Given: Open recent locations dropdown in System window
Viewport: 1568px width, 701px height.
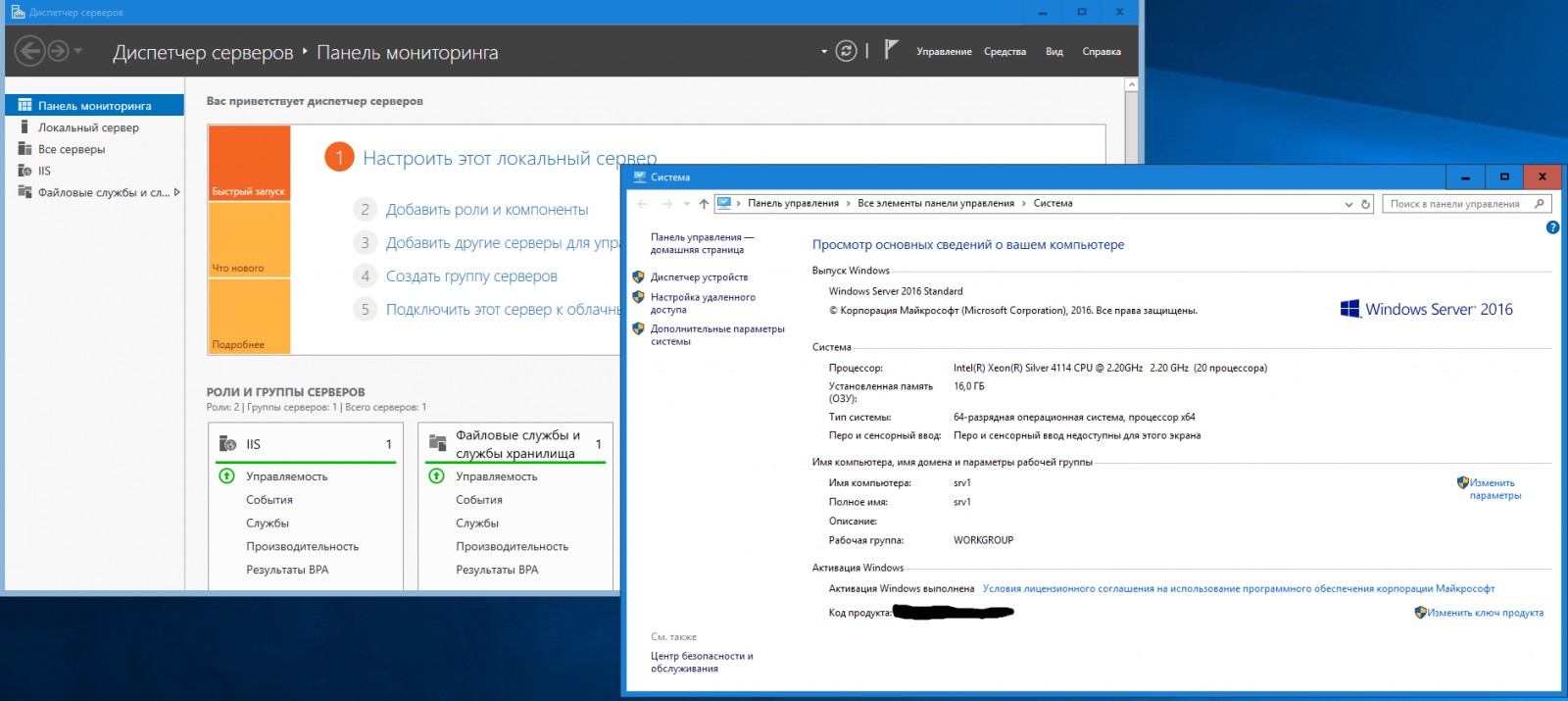Looking at the screenshot, I should (x=687, y=204).
